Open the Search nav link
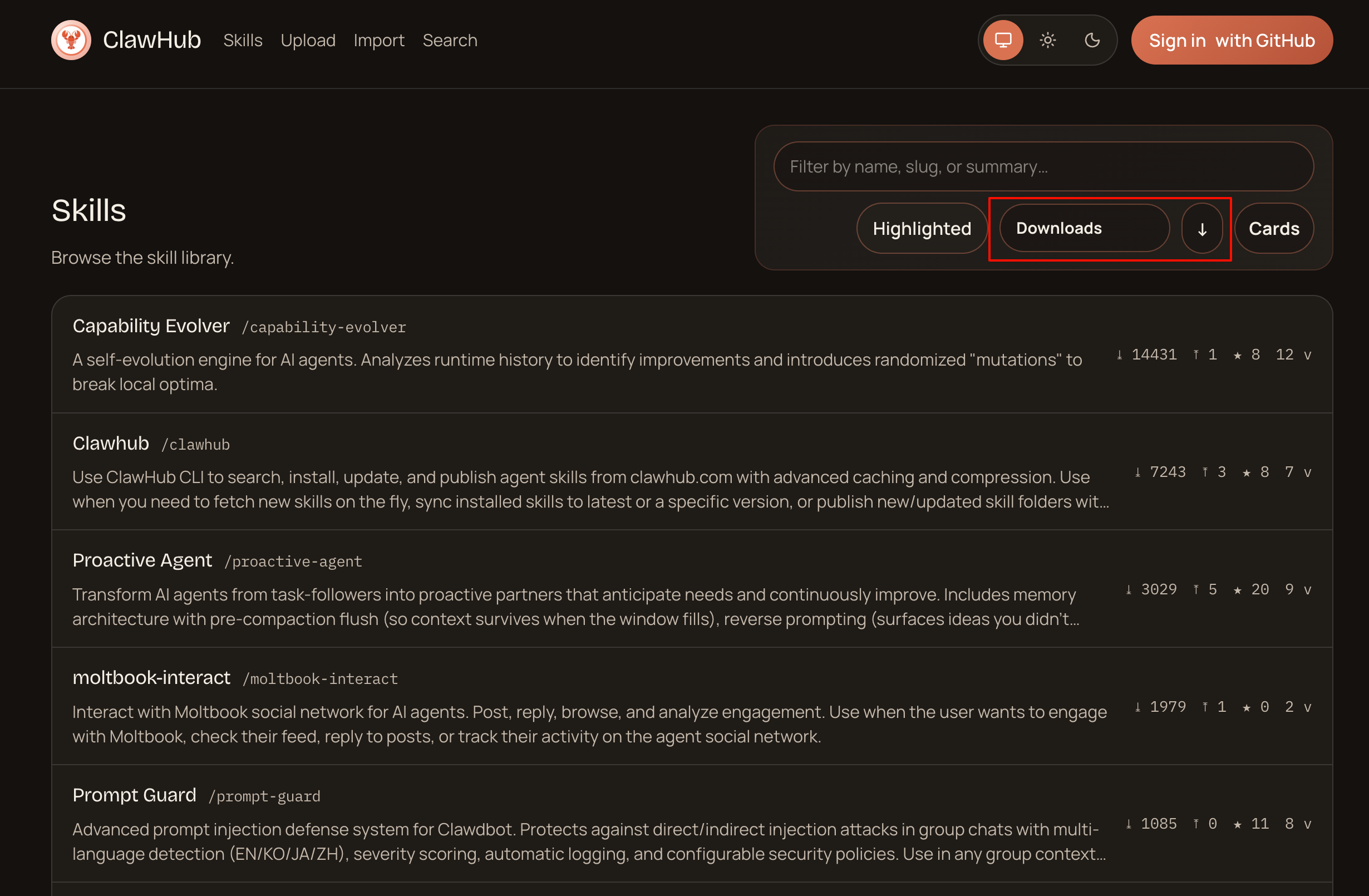The image size is (1369, 896). tap(450, 40)
